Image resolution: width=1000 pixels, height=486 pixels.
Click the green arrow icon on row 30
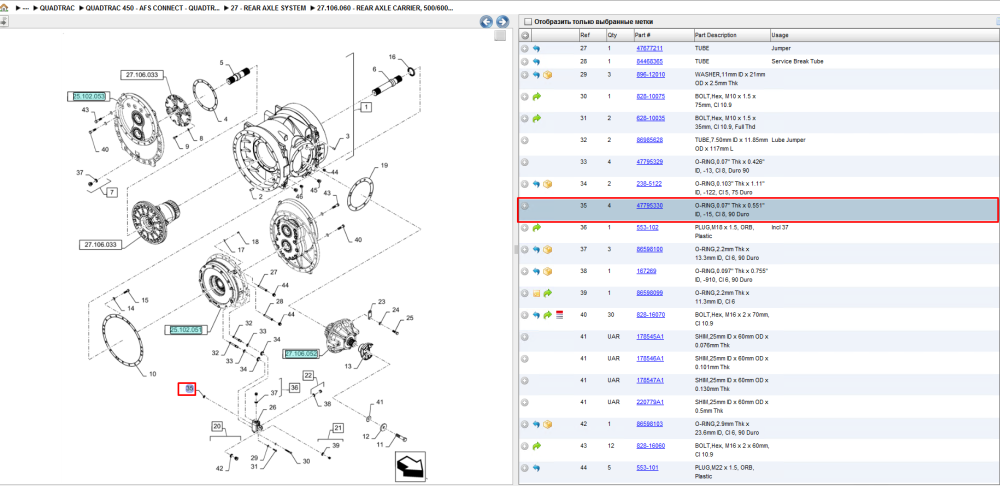click(x=536, y=97)
